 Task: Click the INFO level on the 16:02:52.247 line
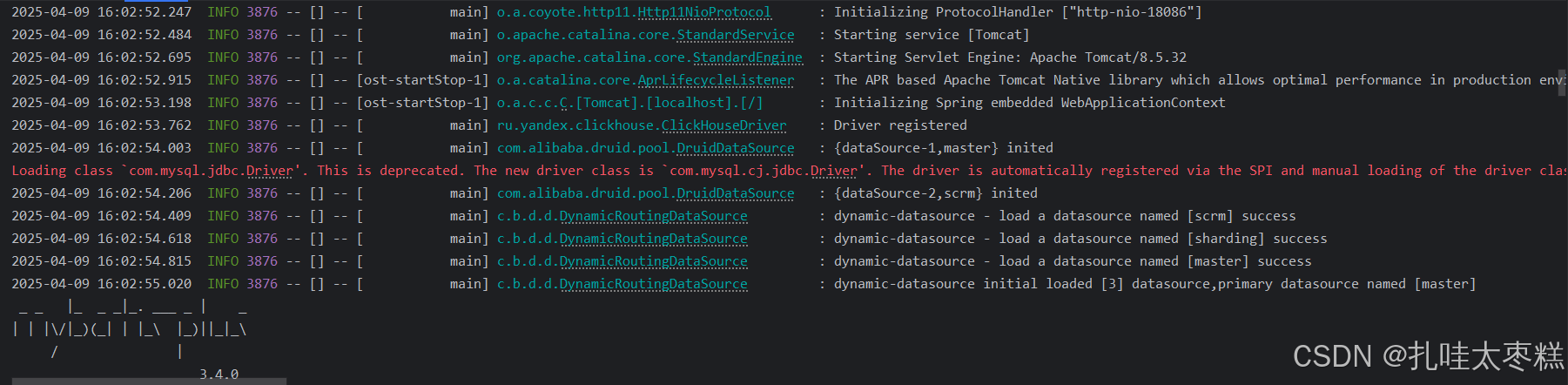[223, 12]
